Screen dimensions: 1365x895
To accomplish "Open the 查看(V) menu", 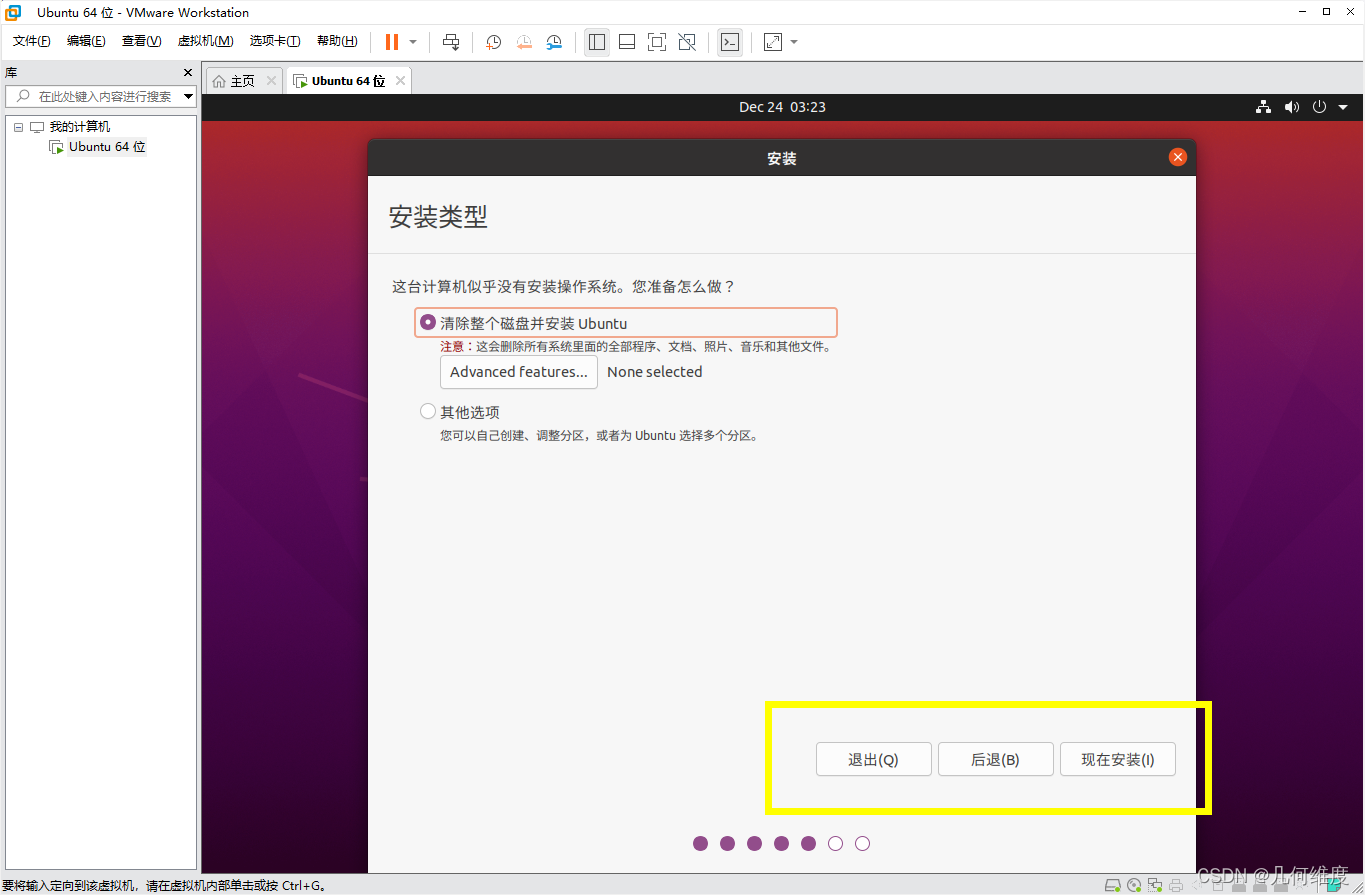I will click(141, 41).
